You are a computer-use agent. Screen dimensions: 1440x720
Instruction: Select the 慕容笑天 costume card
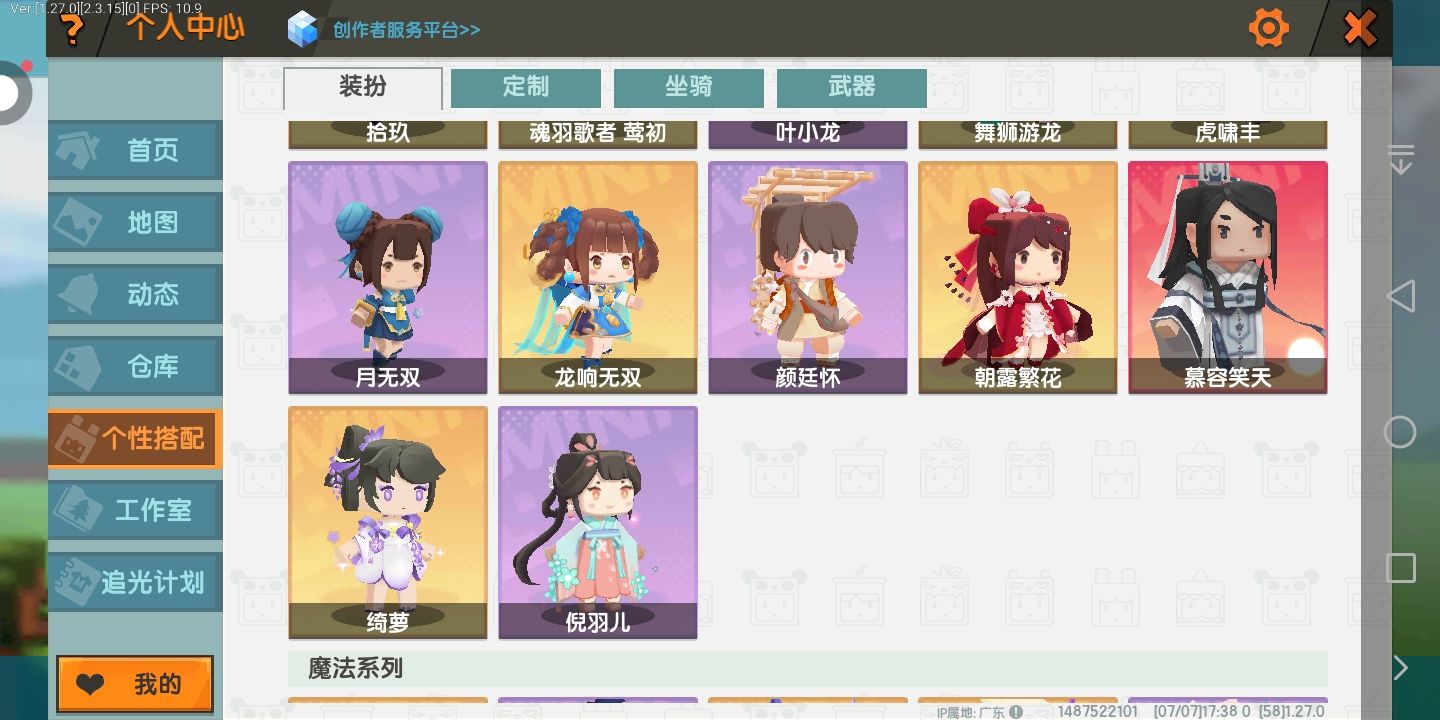pyautogui.click(x=1228, y=277)
